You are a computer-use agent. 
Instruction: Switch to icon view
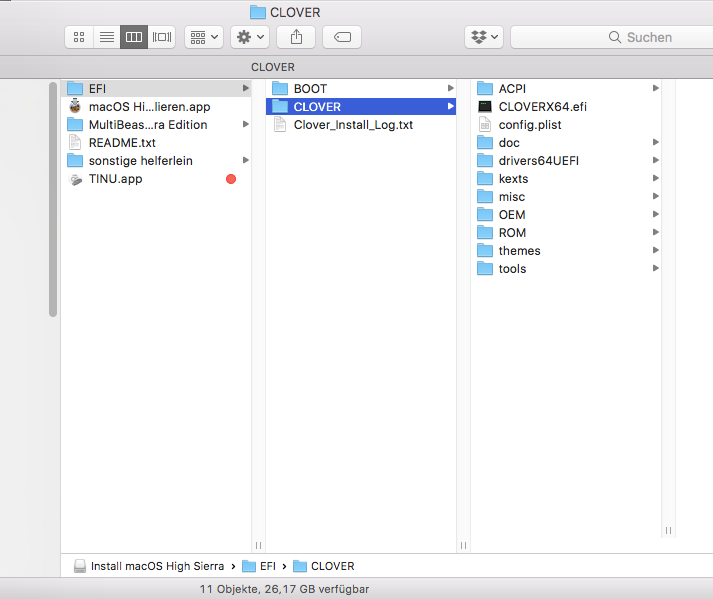[79, 37]
